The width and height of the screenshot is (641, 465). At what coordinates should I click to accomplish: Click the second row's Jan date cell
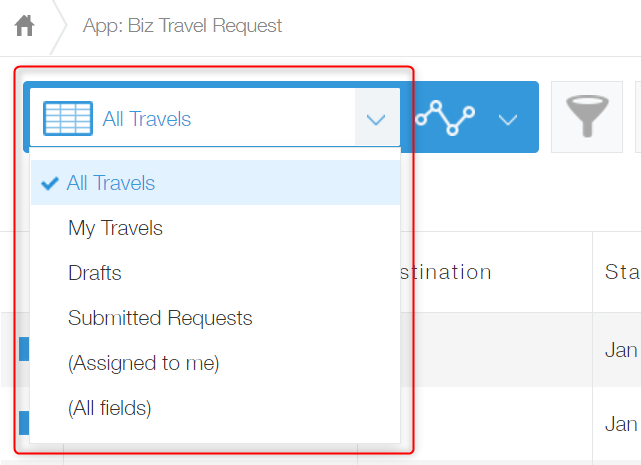pyautogui.click(x=622, y=424)
